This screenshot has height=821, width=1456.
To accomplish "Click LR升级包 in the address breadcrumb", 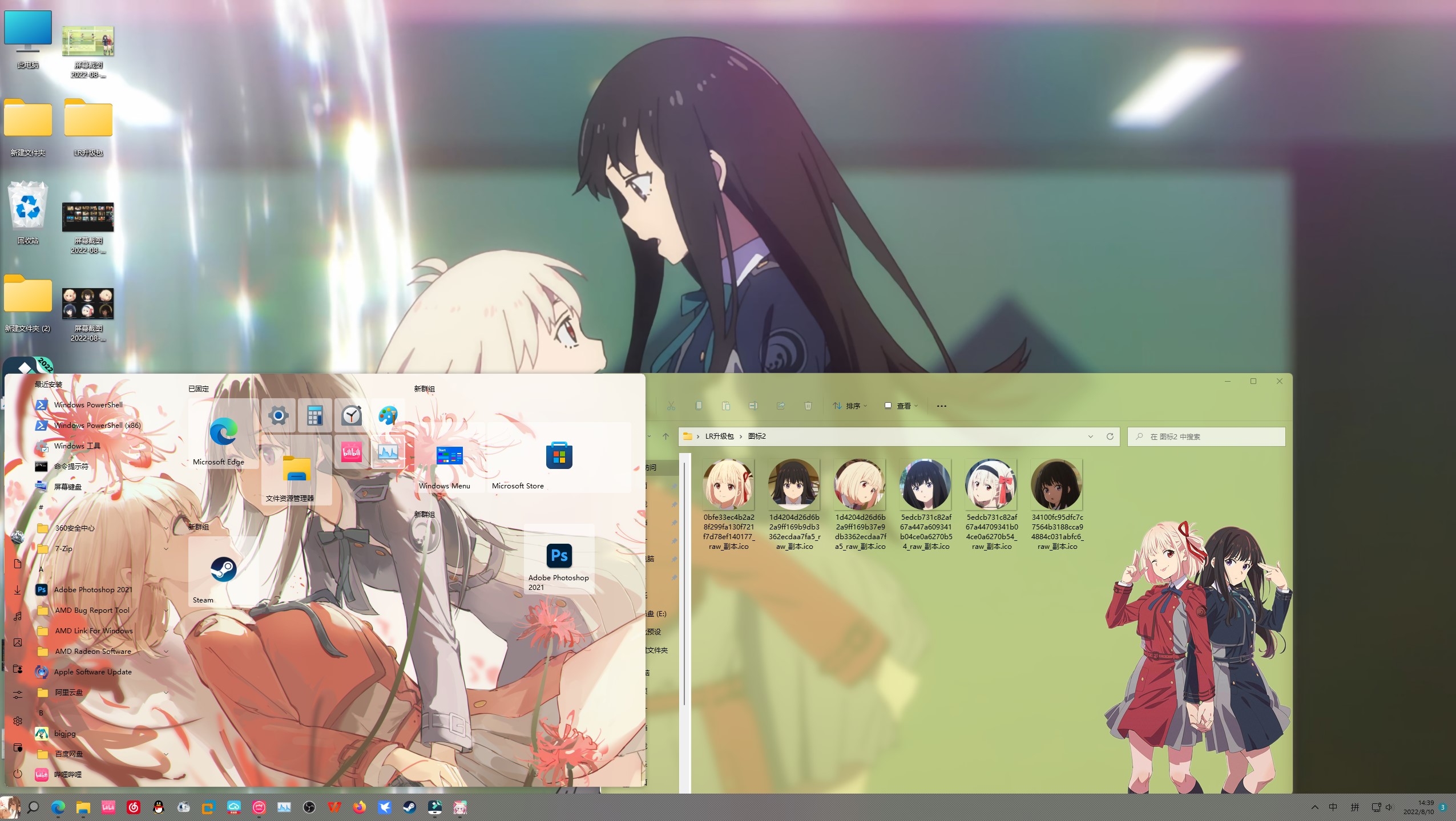I will [x=719, y=436].
